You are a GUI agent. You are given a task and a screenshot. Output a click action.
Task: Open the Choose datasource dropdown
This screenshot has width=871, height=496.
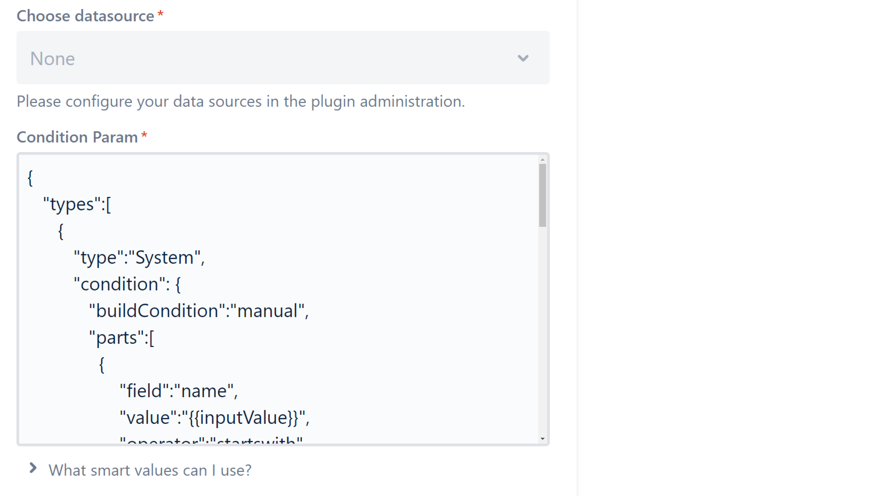click(x=282, y=58)
